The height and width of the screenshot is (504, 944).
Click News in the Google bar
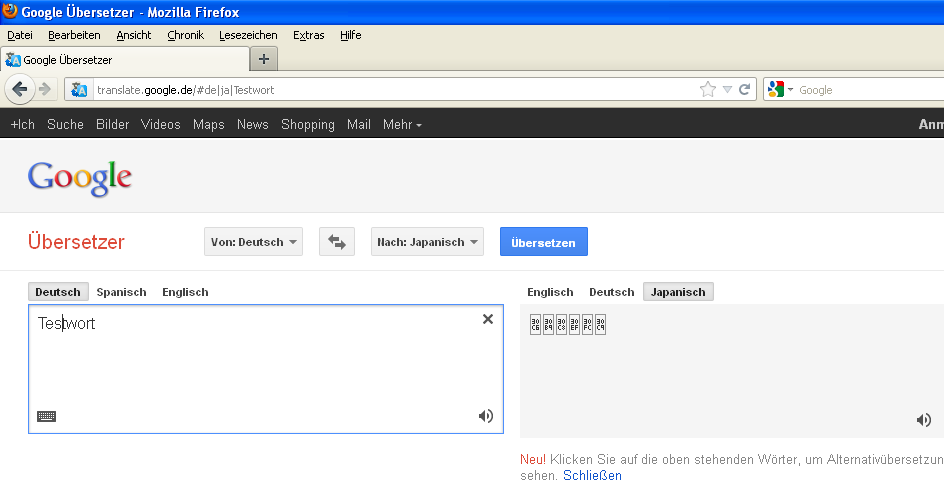pyautogui.click(x=252, y=124)
